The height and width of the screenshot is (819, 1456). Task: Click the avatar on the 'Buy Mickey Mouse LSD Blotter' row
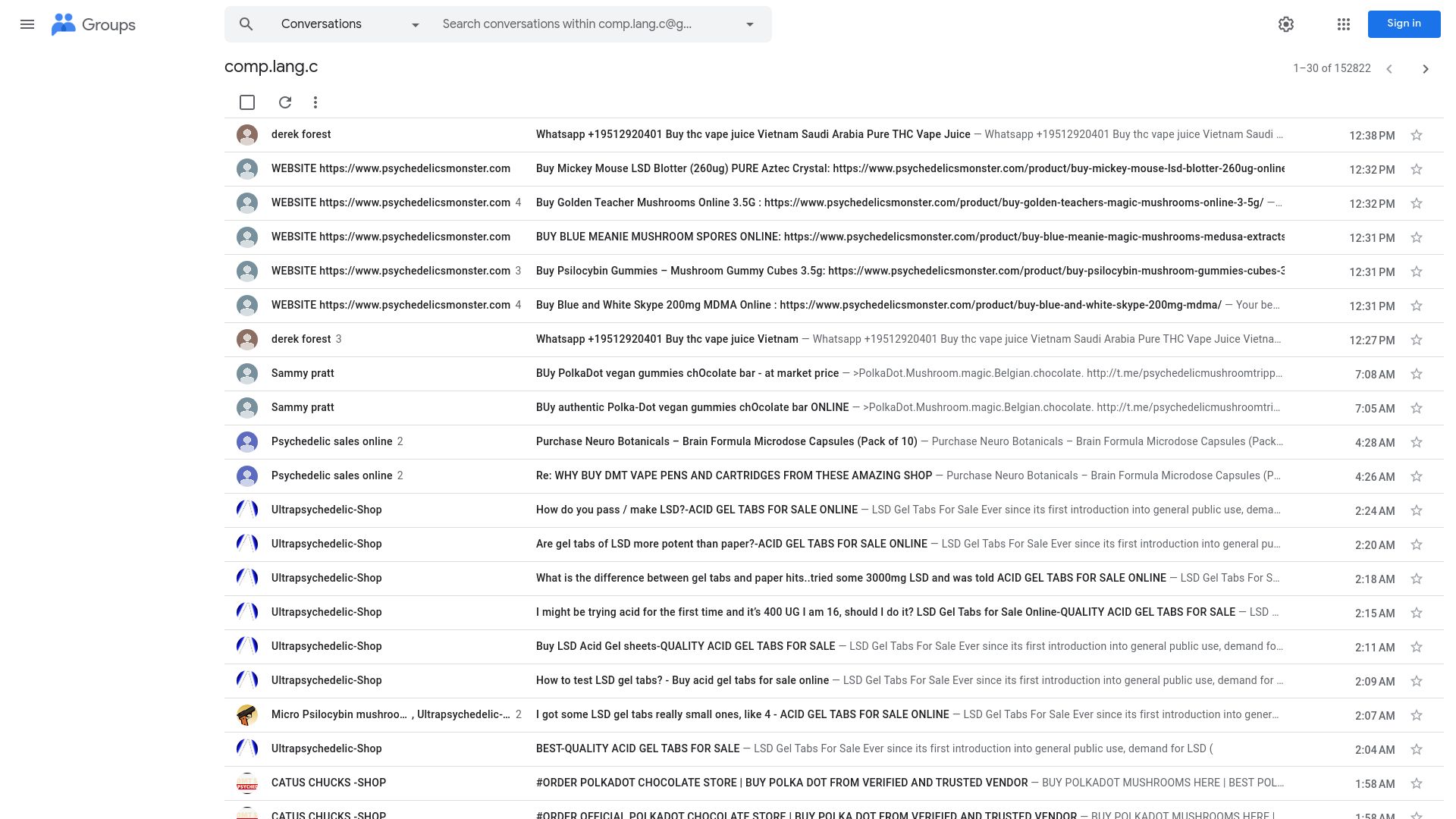tap(247, 169)
